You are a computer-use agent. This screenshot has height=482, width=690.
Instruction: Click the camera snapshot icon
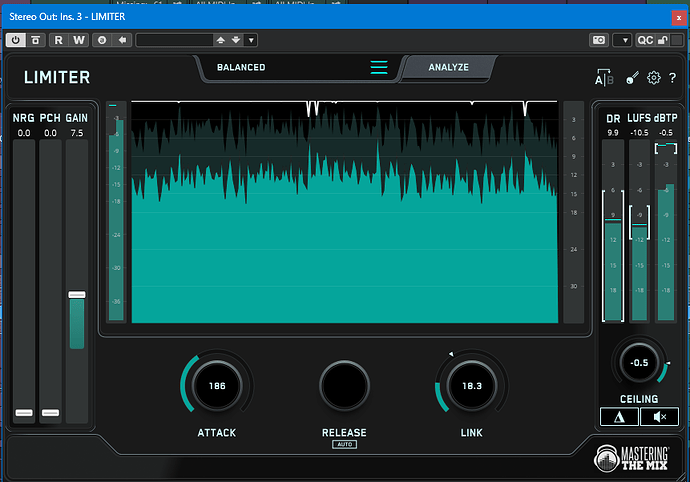click(x=599, y=40)
